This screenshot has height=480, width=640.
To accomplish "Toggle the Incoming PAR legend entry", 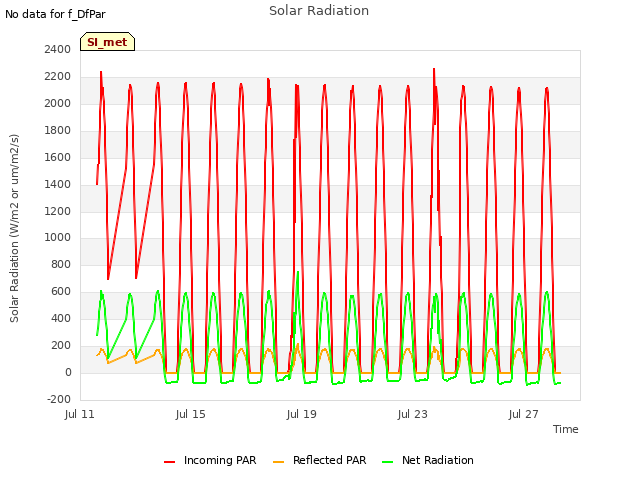I will point(210,460).
